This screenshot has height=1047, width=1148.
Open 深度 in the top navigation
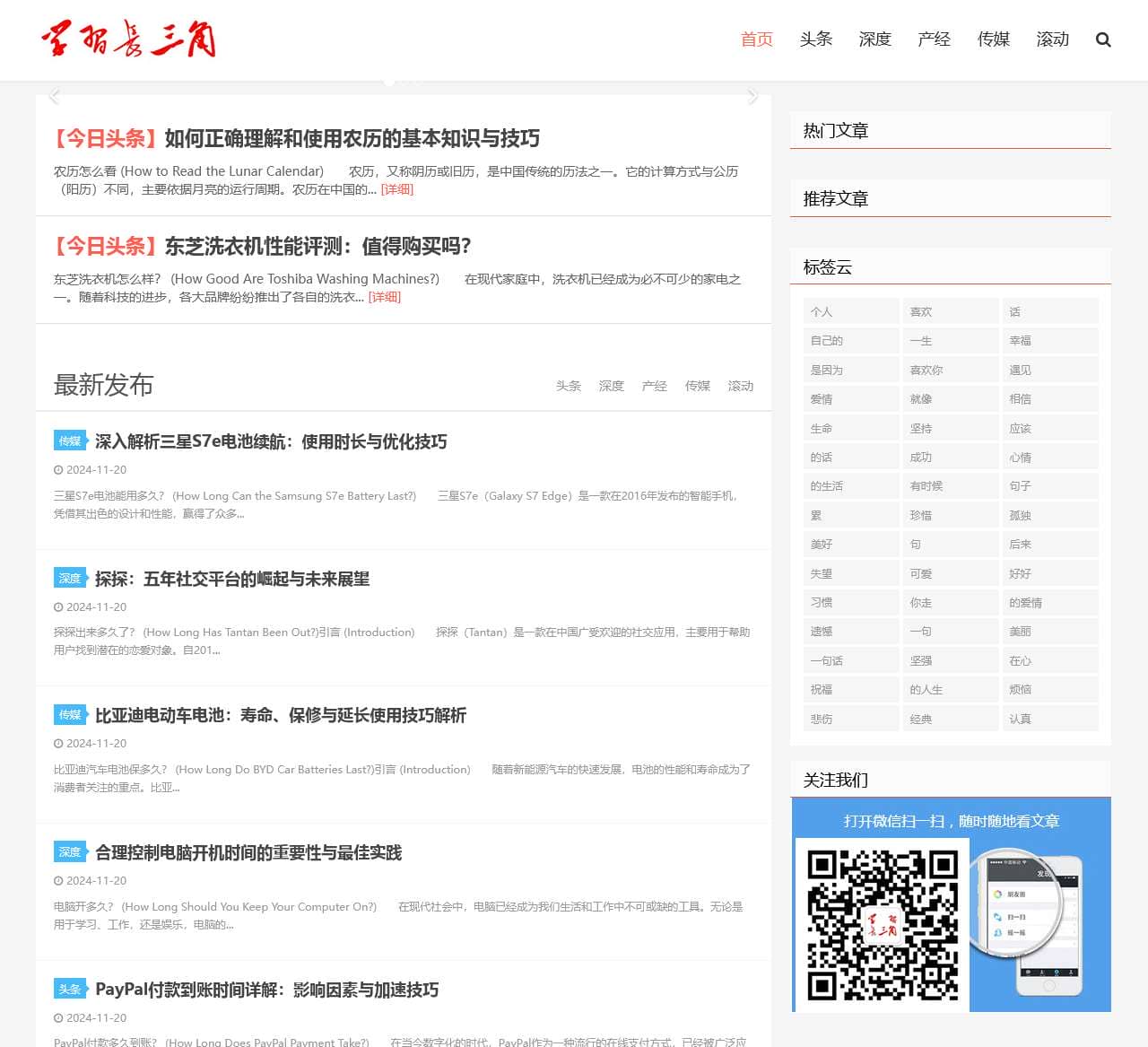[x=875, y=39]
